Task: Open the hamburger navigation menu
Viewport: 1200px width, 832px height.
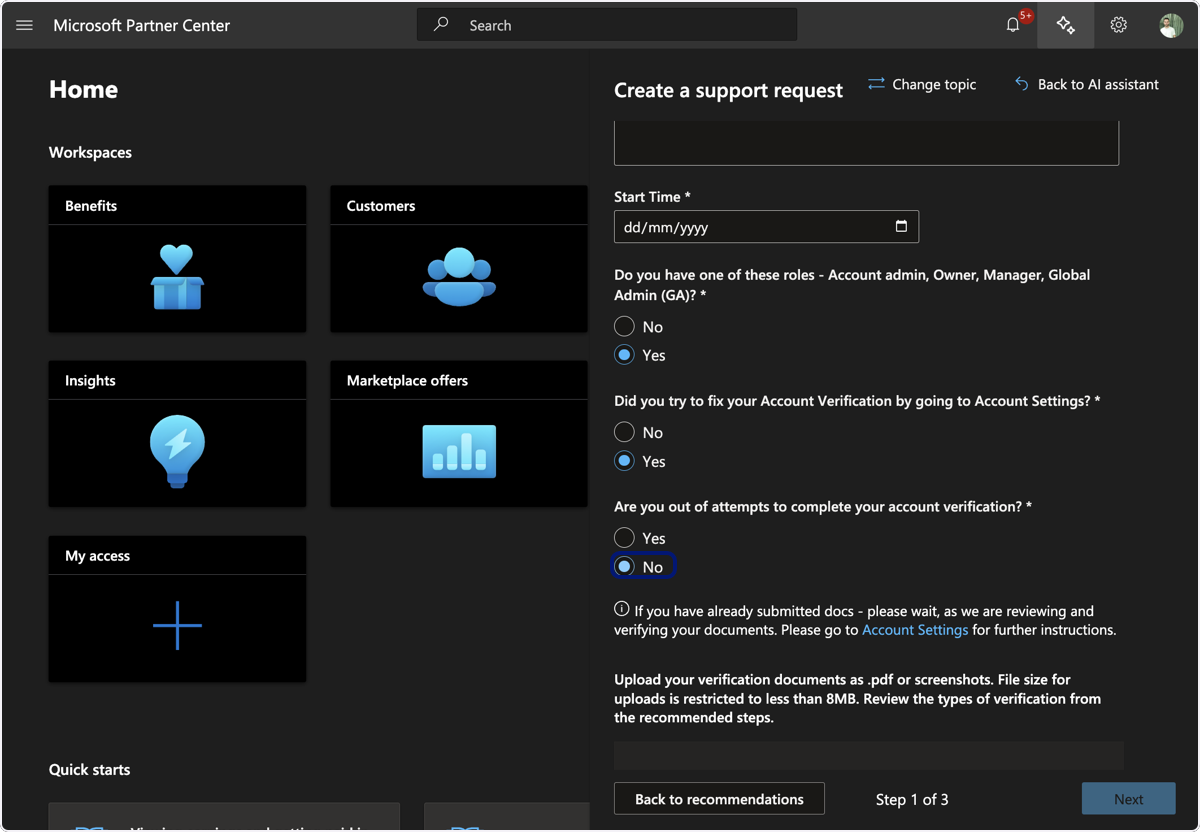Action: 25,25
